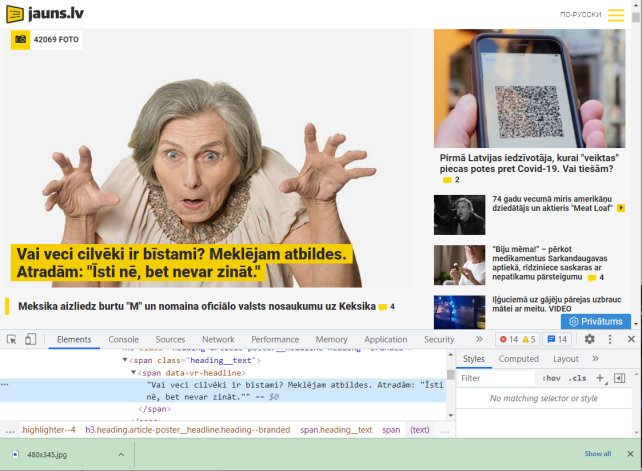Toggle the .cls element classes panel
This screenshot has height=471, width=642.
[x=577, y=378]
